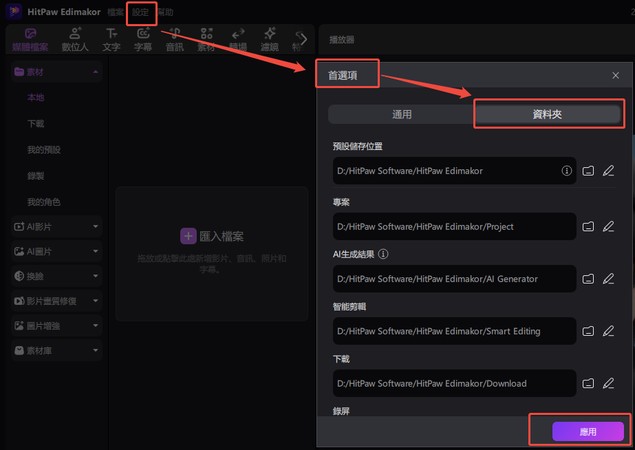Click the 應用 apply button
The width and height of the screenshot is (635, 450).
[x=588, y=432]
